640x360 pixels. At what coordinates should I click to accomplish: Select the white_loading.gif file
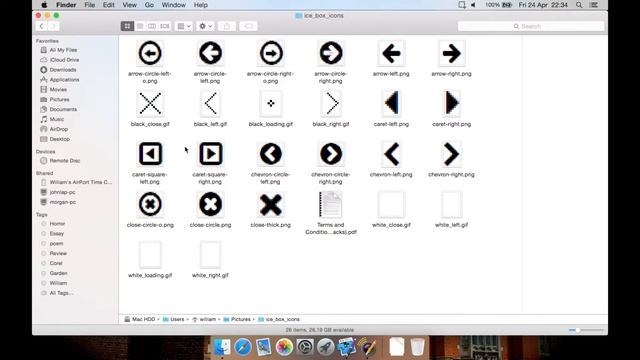pyautogui.click(x=150, y=255)
